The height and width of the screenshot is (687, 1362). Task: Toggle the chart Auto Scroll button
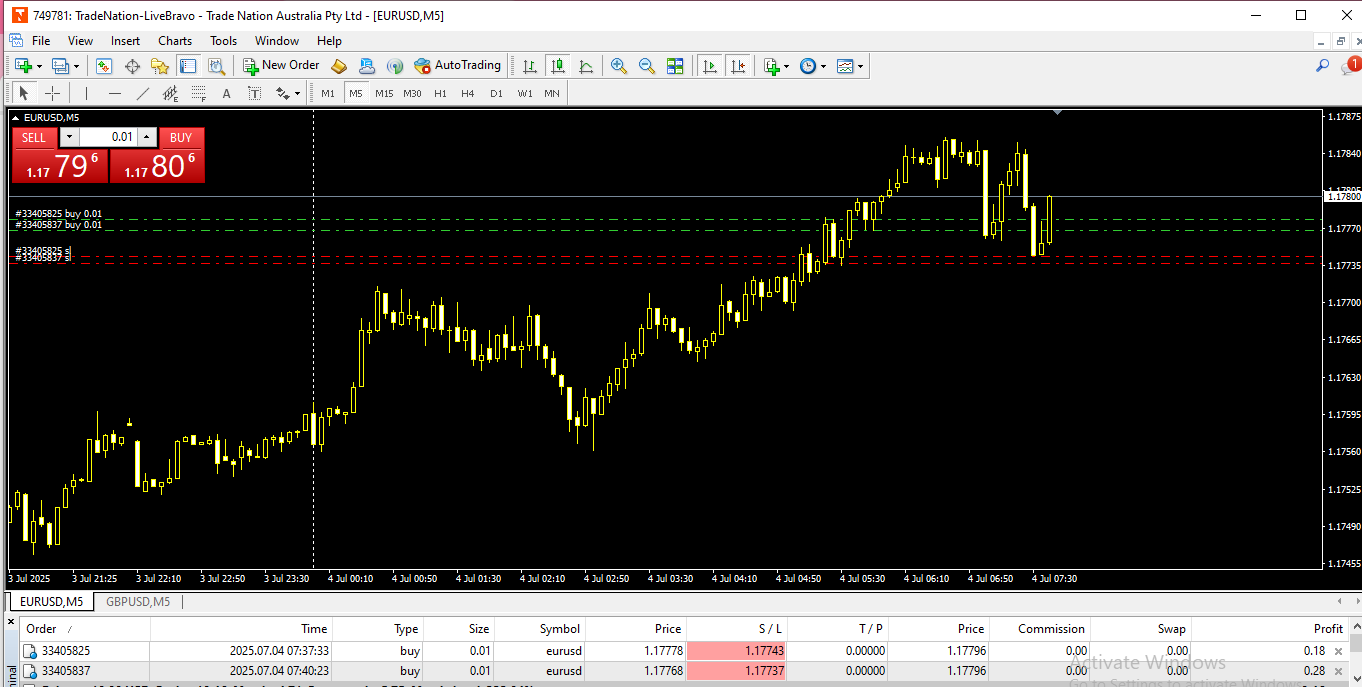tap(709, 66)
